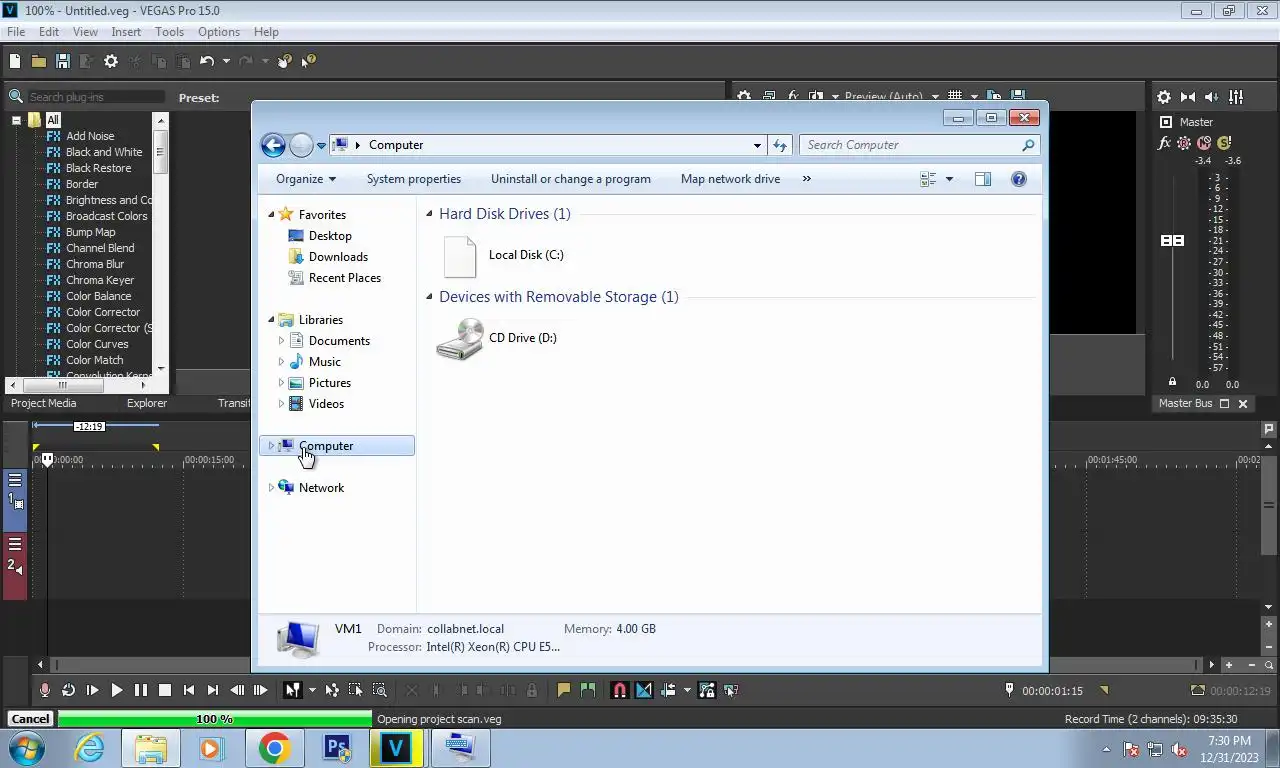Open the What's This help cursor icon
The width and height of the screenshot is (1280, 768).
[308, 61]
